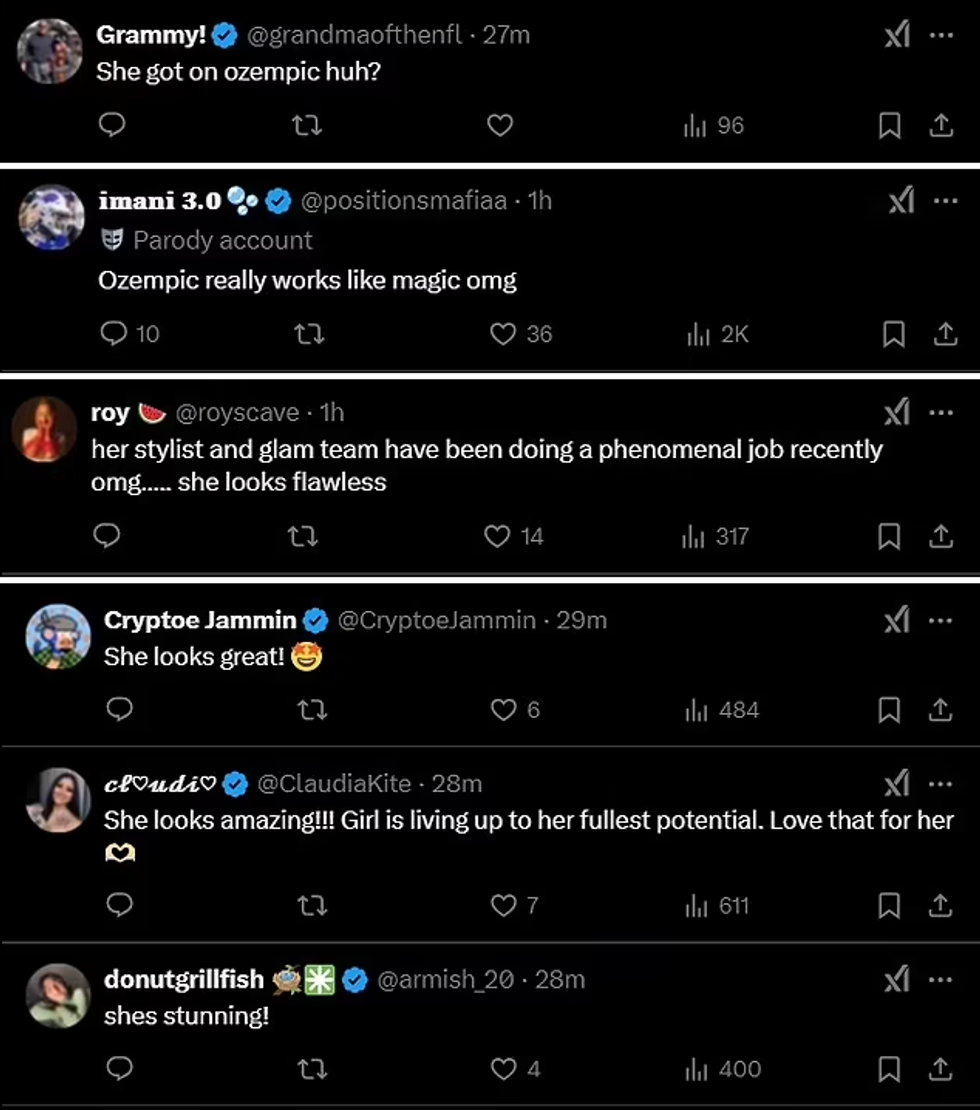Open more options menu on roy's tweet
Image resolution: width=980 pixels, height=1110 pixels.
[942, 412]
